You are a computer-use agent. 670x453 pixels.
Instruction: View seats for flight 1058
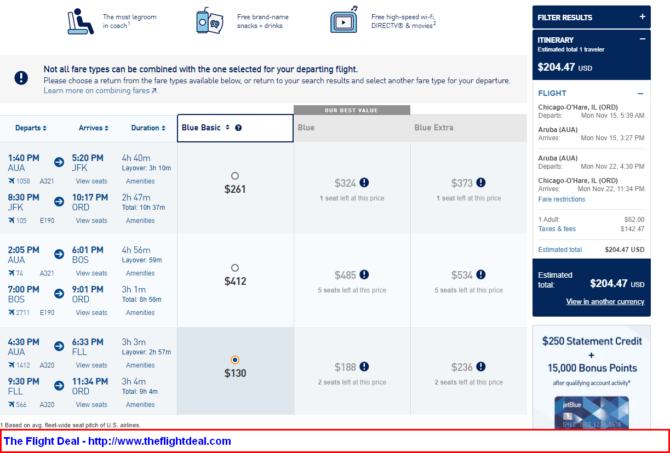(91, 181)
